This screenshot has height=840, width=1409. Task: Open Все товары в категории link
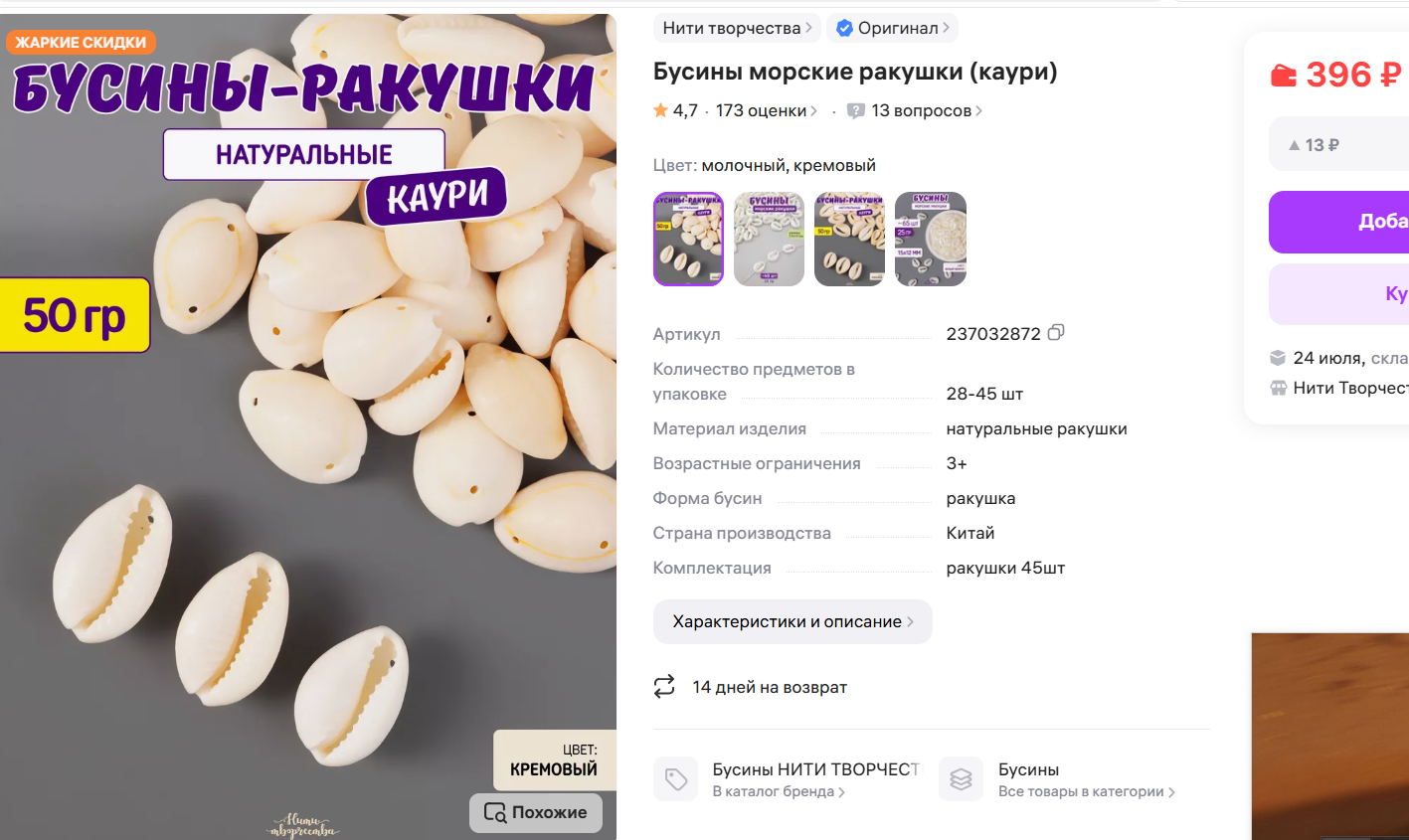(1087, 792)
